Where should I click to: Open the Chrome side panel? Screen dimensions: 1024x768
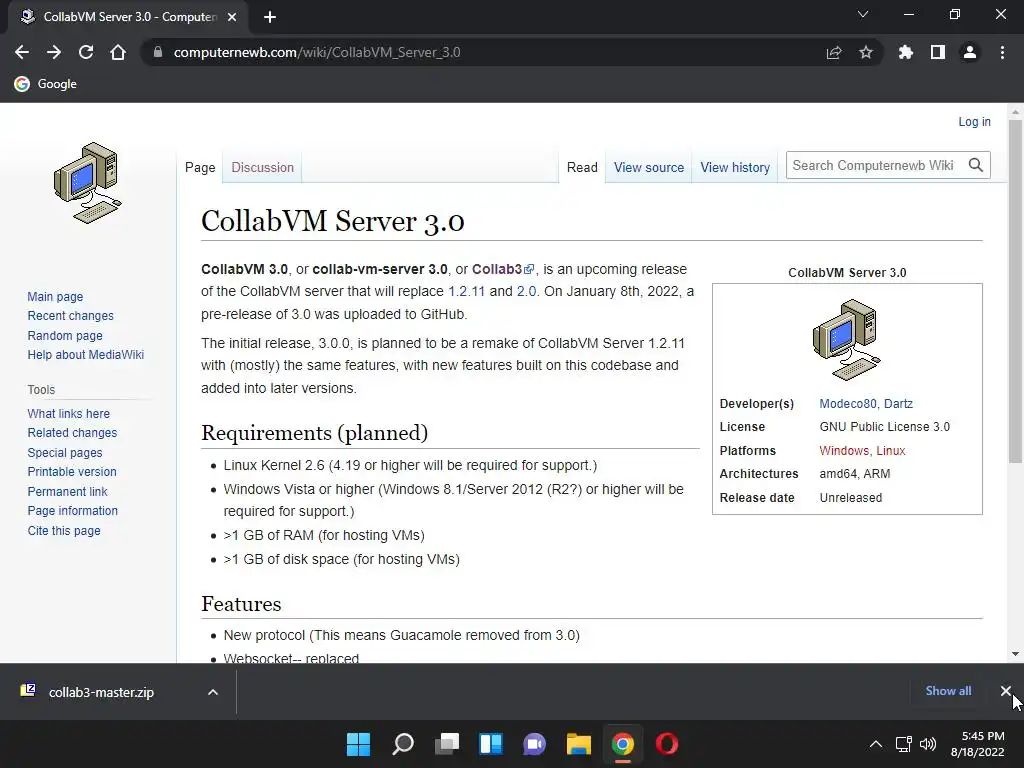[938, 52]
